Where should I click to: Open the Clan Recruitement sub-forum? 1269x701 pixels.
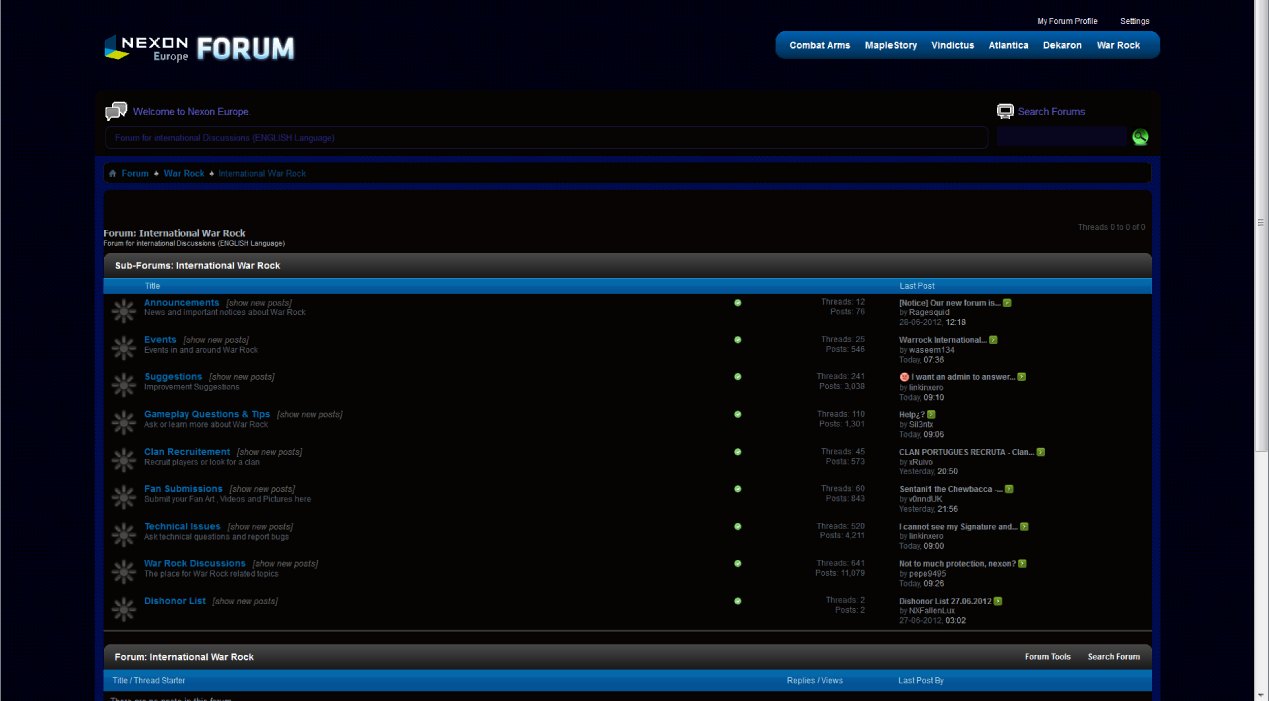(187, 452)
